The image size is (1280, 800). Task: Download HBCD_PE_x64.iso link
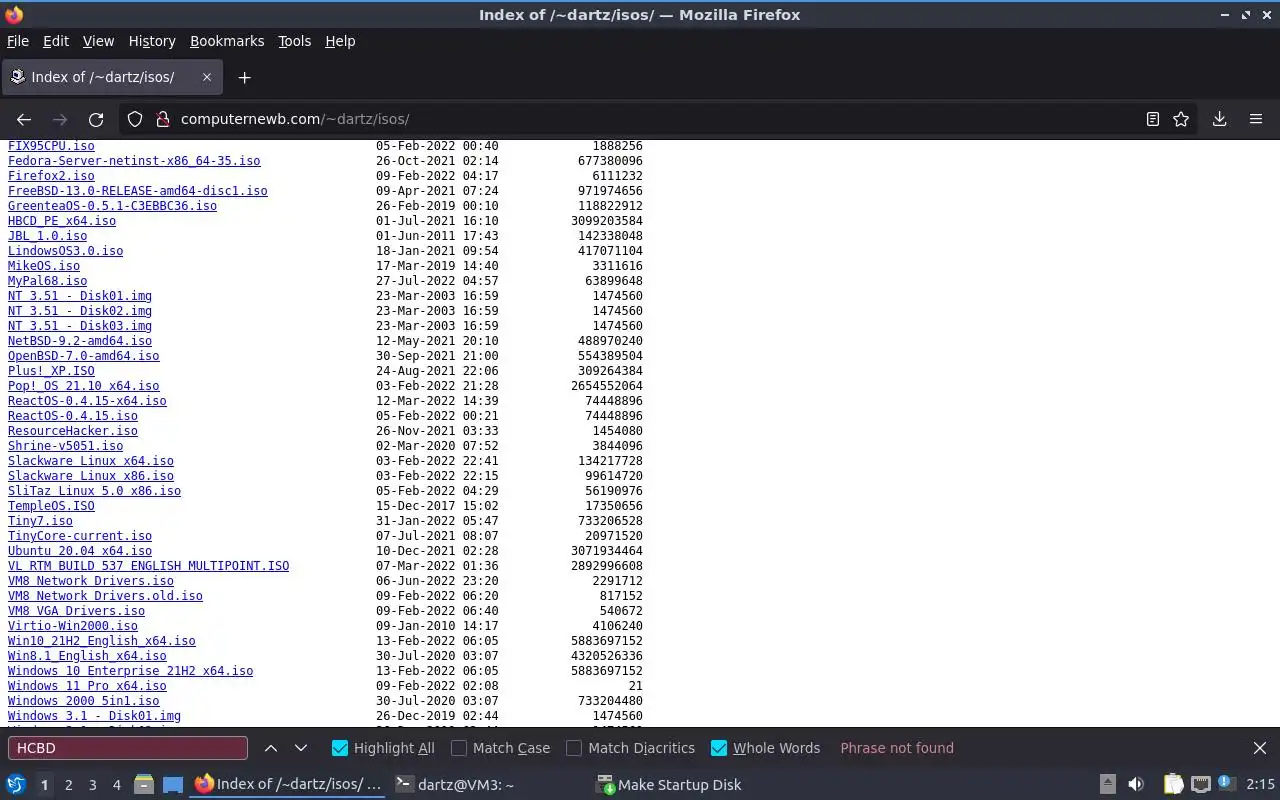(62, 221)
